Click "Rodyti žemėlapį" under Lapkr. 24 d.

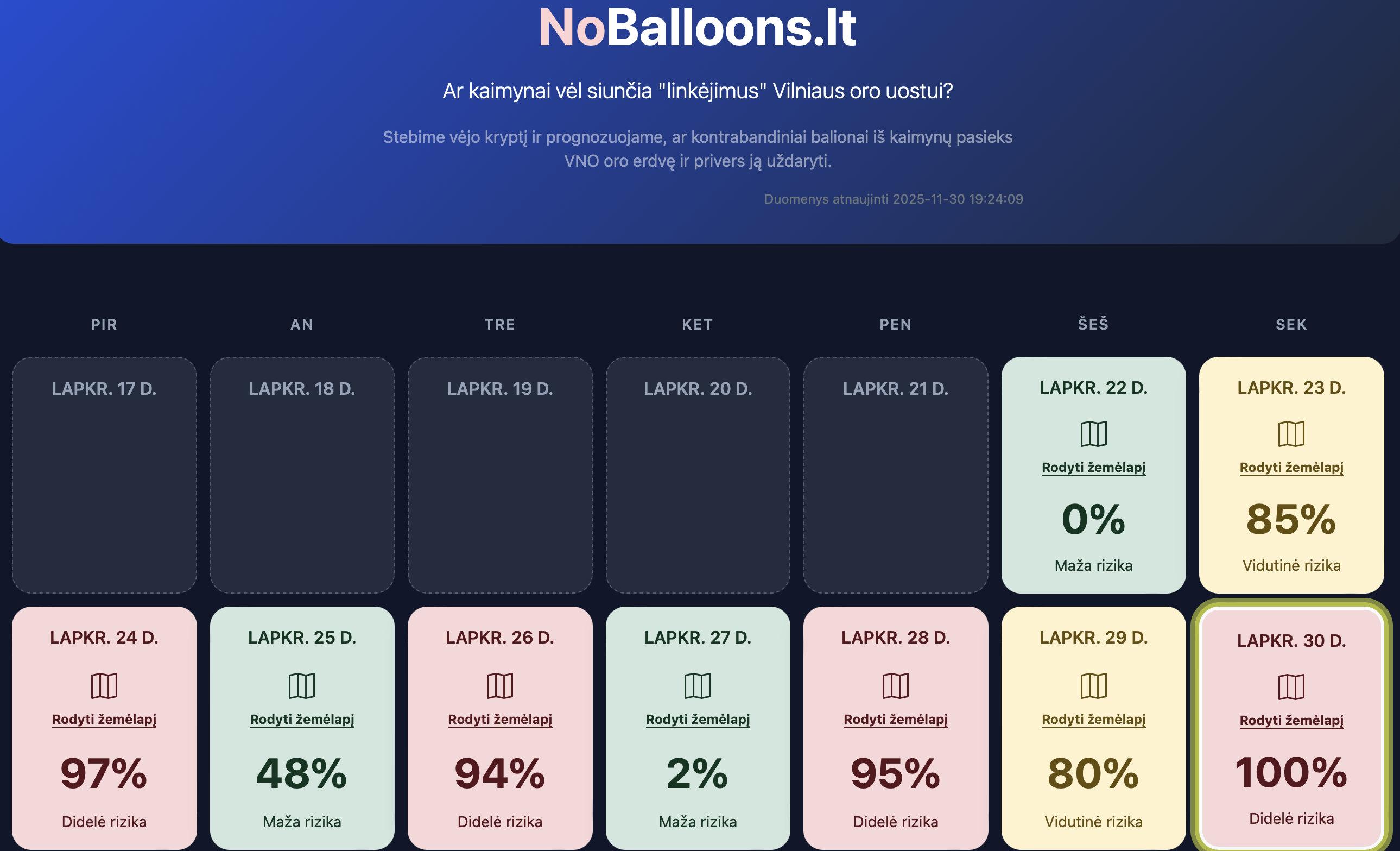(x=104, y=719)
